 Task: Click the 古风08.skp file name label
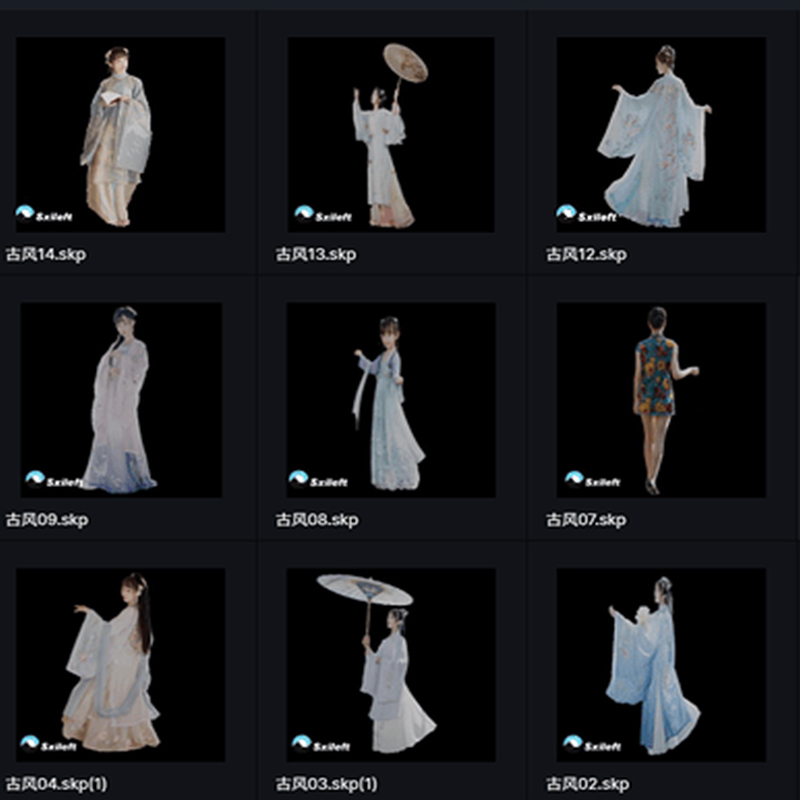(x=316, y=520)
